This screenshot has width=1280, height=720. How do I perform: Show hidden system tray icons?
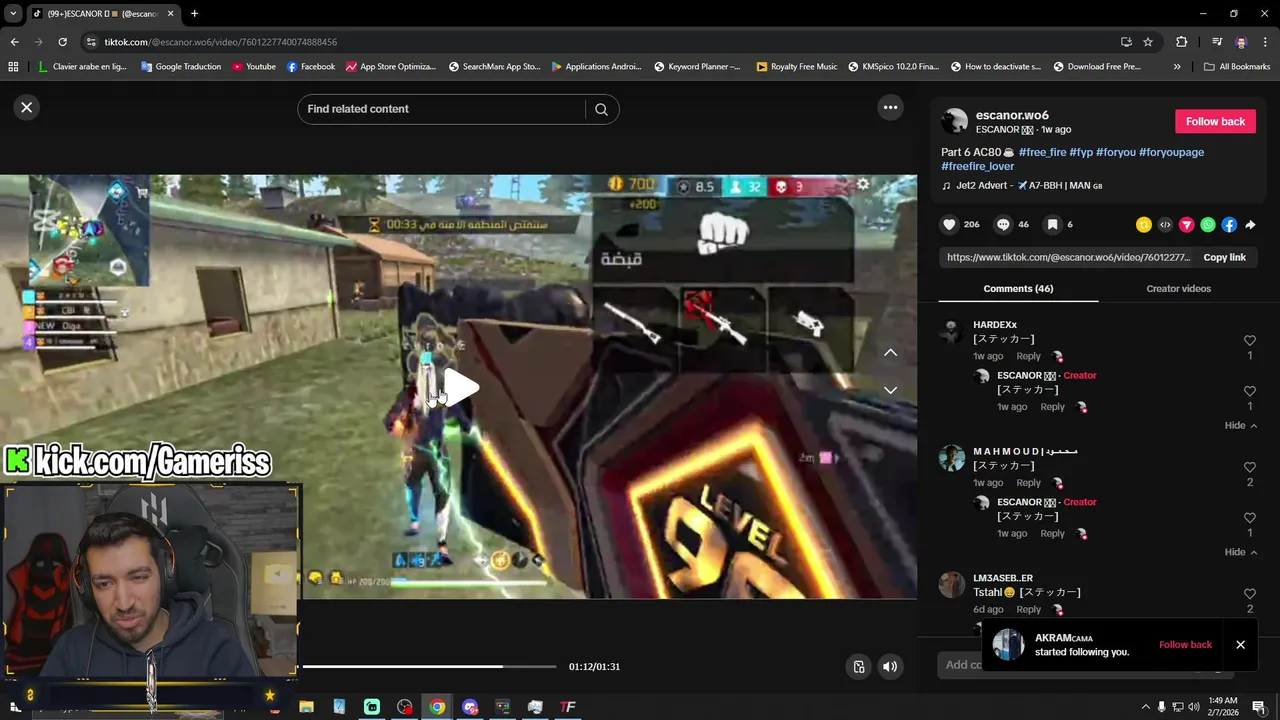[x=1145, y=707]
